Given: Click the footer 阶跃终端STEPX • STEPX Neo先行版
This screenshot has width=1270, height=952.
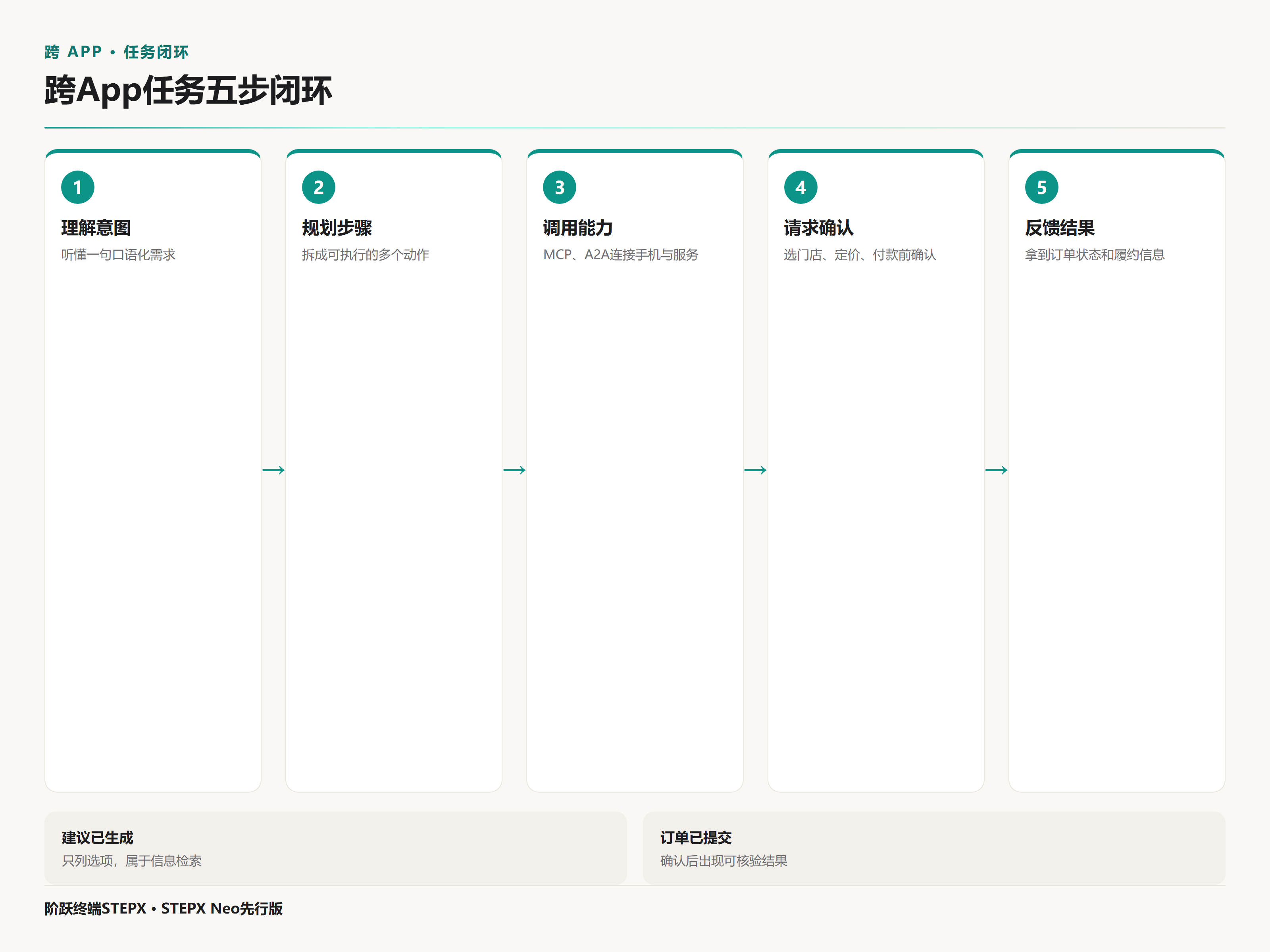Looking at the screenshot, I should click(x=164, y=908).
